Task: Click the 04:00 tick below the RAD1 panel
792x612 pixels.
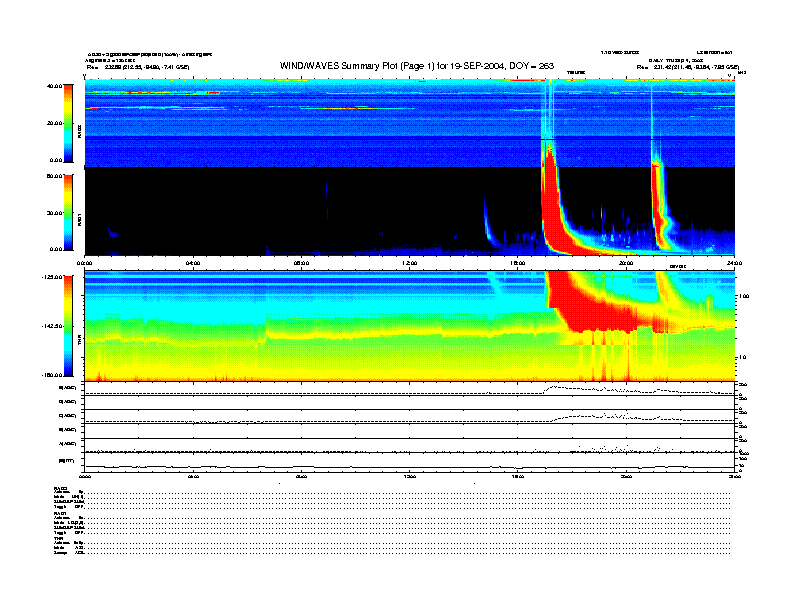Action: pyautogui.click(x=193, y=263)
